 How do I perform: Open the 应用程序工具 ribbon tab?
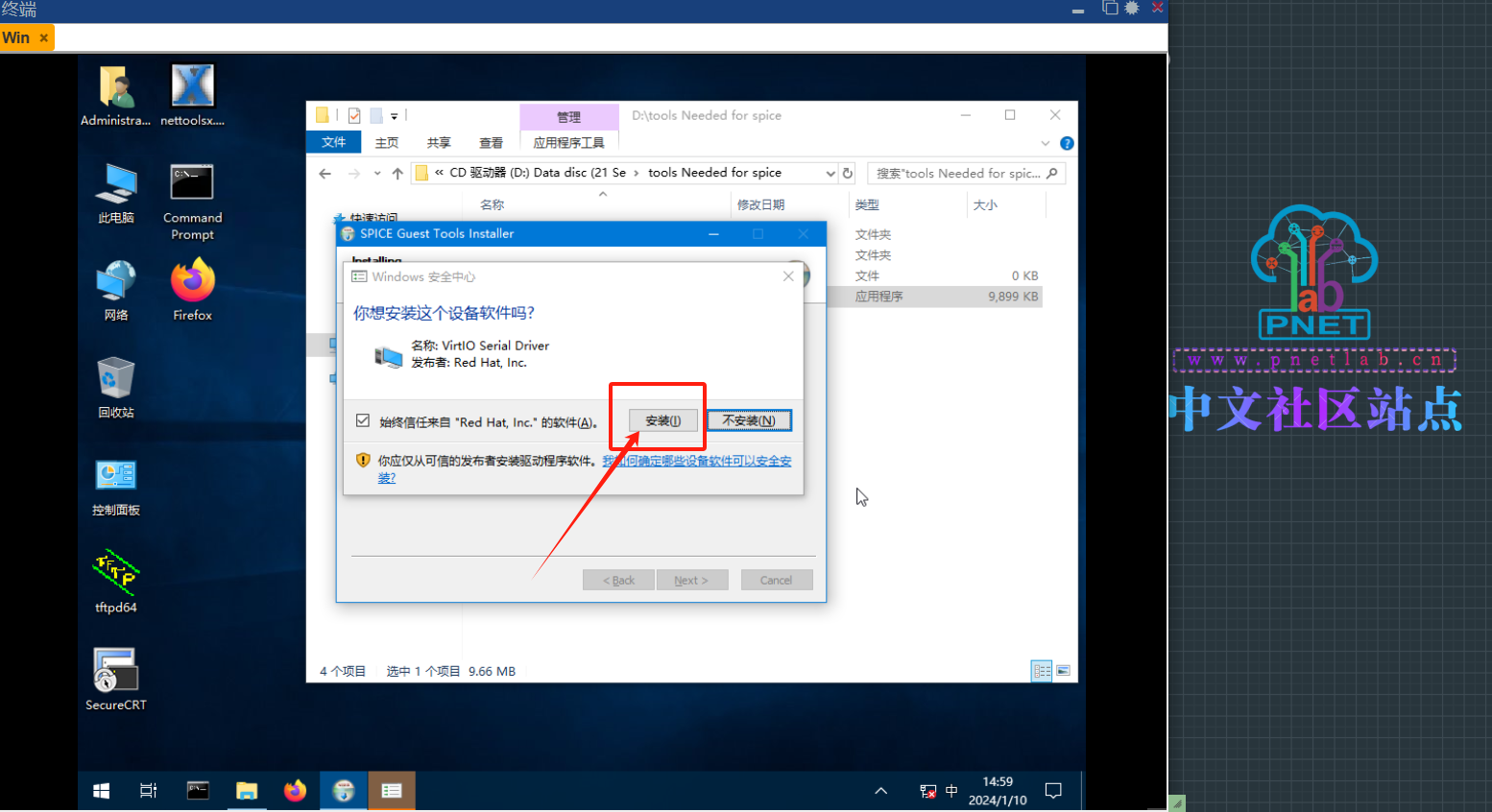(569, 142)
